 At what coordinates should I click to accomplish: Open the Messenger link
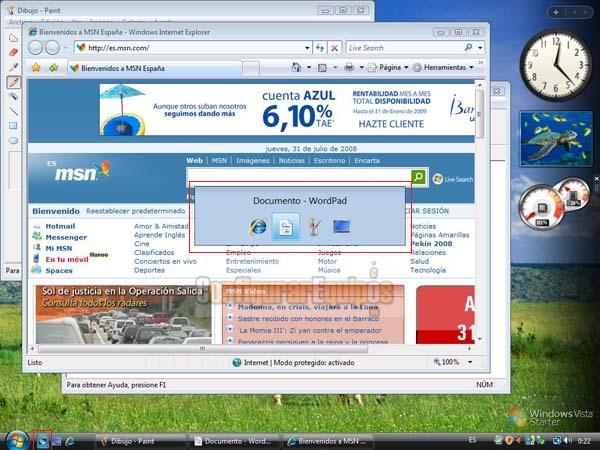(66, 237)
